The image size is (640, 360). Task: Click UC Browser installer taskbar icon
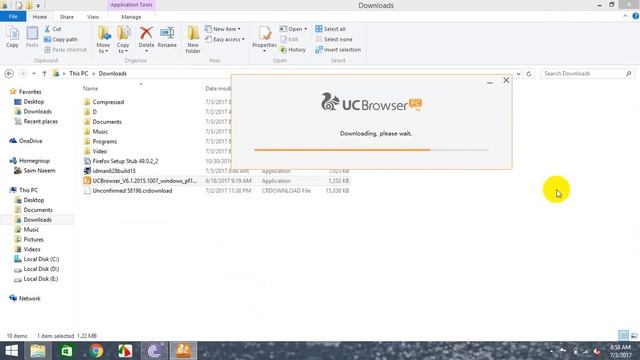pos(183,351)
